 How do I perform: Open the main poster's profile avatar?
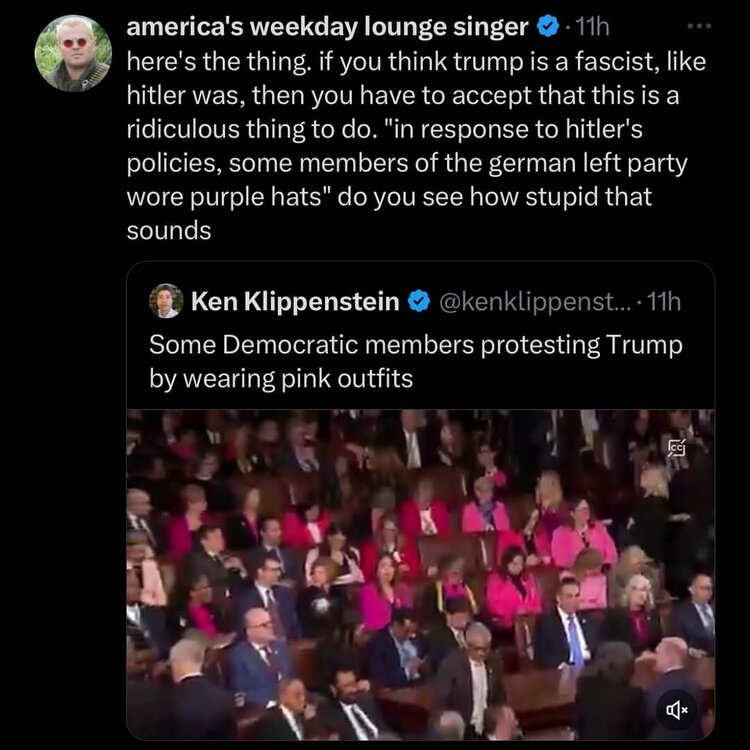[x=72, y=54]
